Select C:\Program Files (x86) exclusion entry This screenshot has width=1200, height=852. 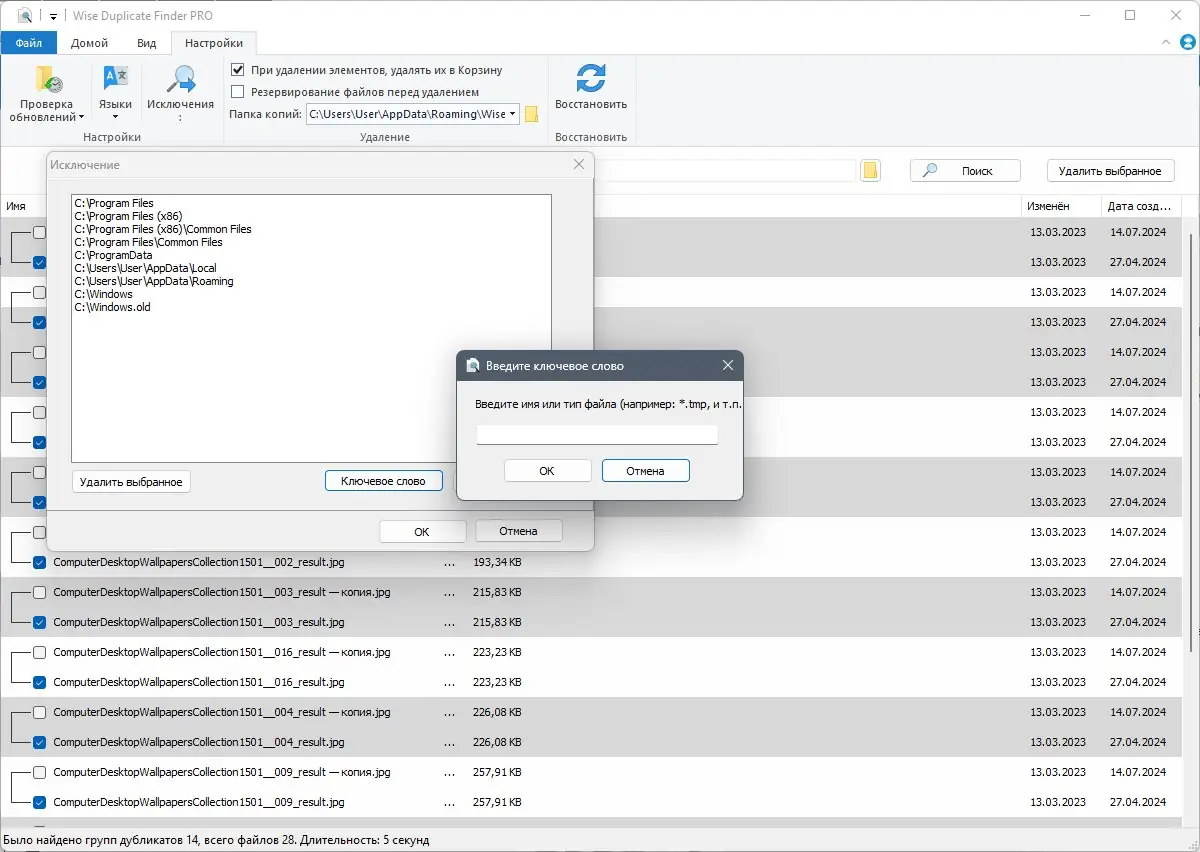pyautogui.click(x=128, y=216)
